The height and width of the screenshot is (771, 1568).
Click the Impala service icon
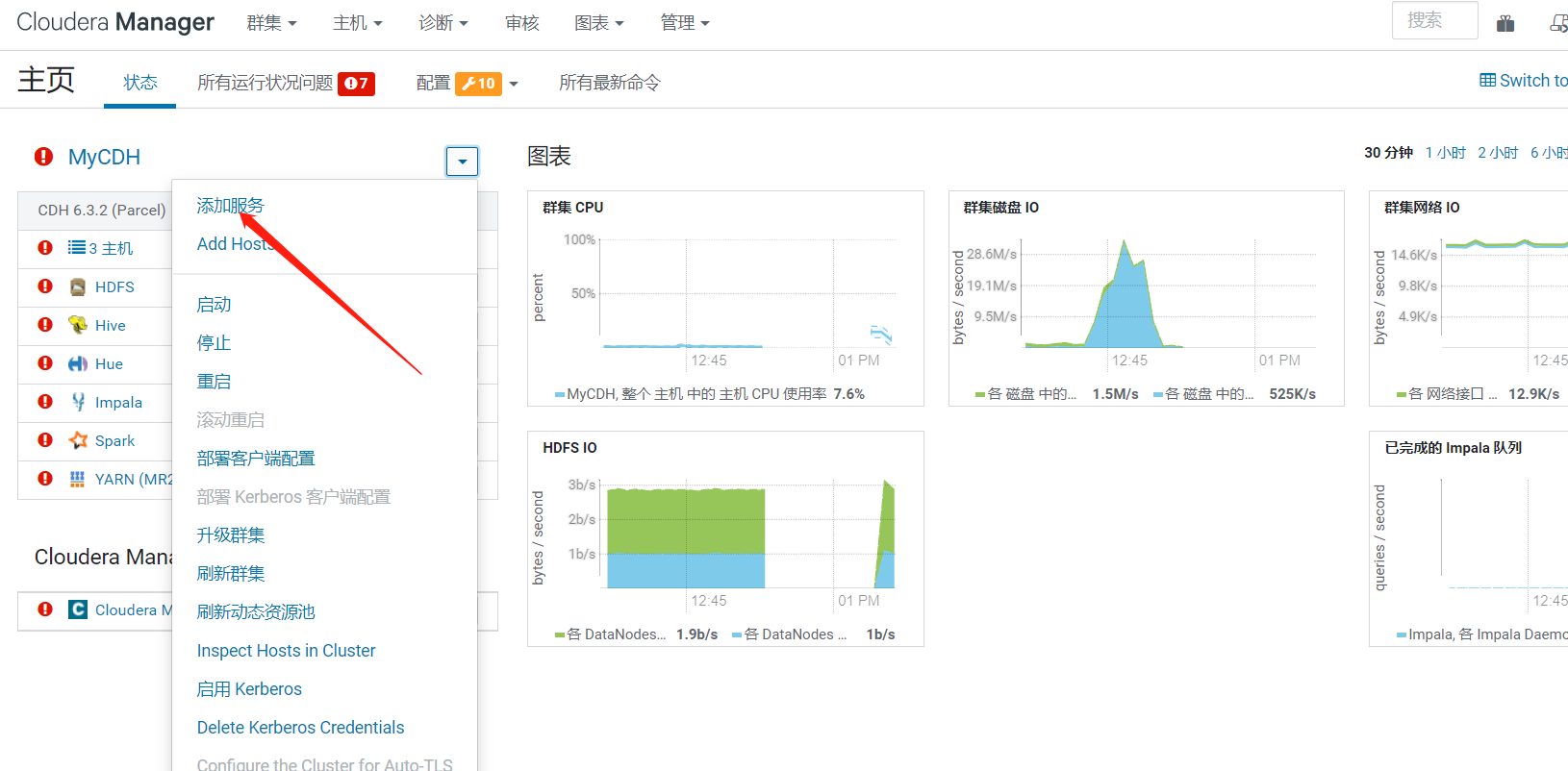point(78,402)
